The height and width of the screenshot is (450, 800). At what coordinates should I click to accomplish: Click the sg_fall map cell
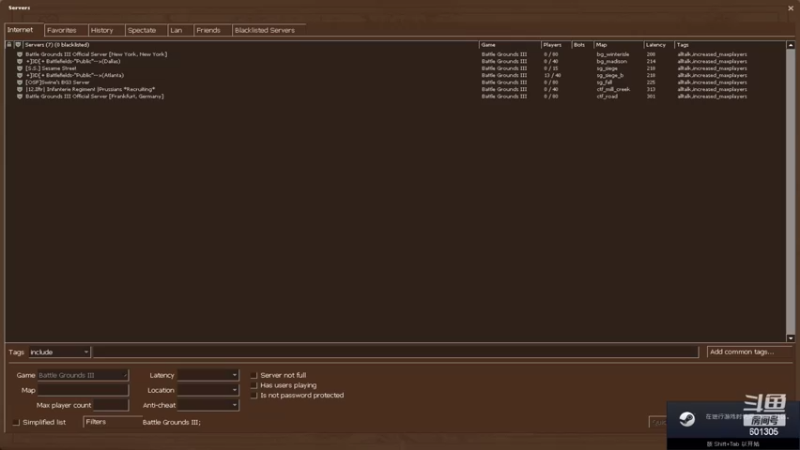pyautogui.click(x=604, y=82)
